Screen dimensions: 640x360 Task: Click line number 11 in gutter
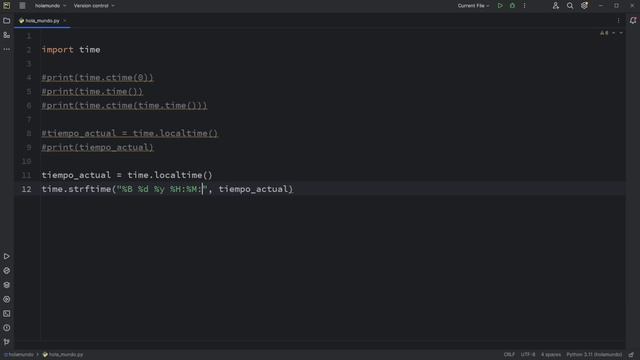[27, 175]
